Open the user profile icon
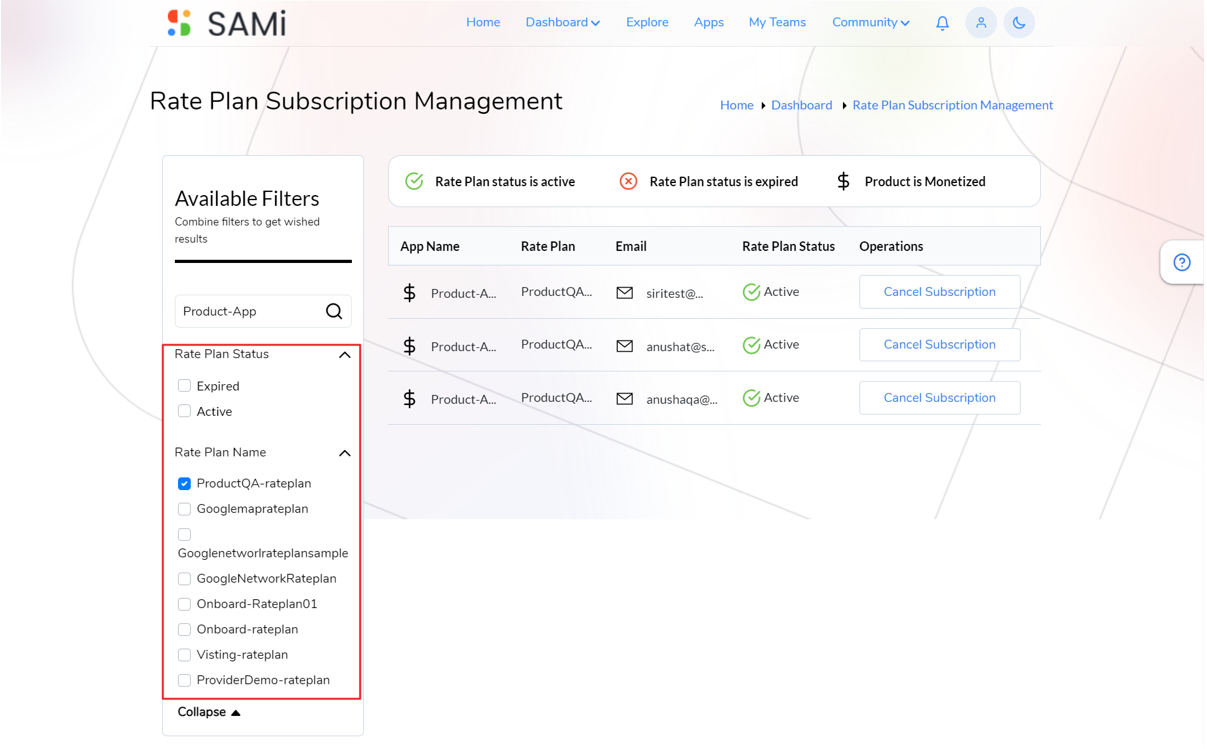This screenshot has height=749, width=1207. pyautogui.click(x=981, y=23)
